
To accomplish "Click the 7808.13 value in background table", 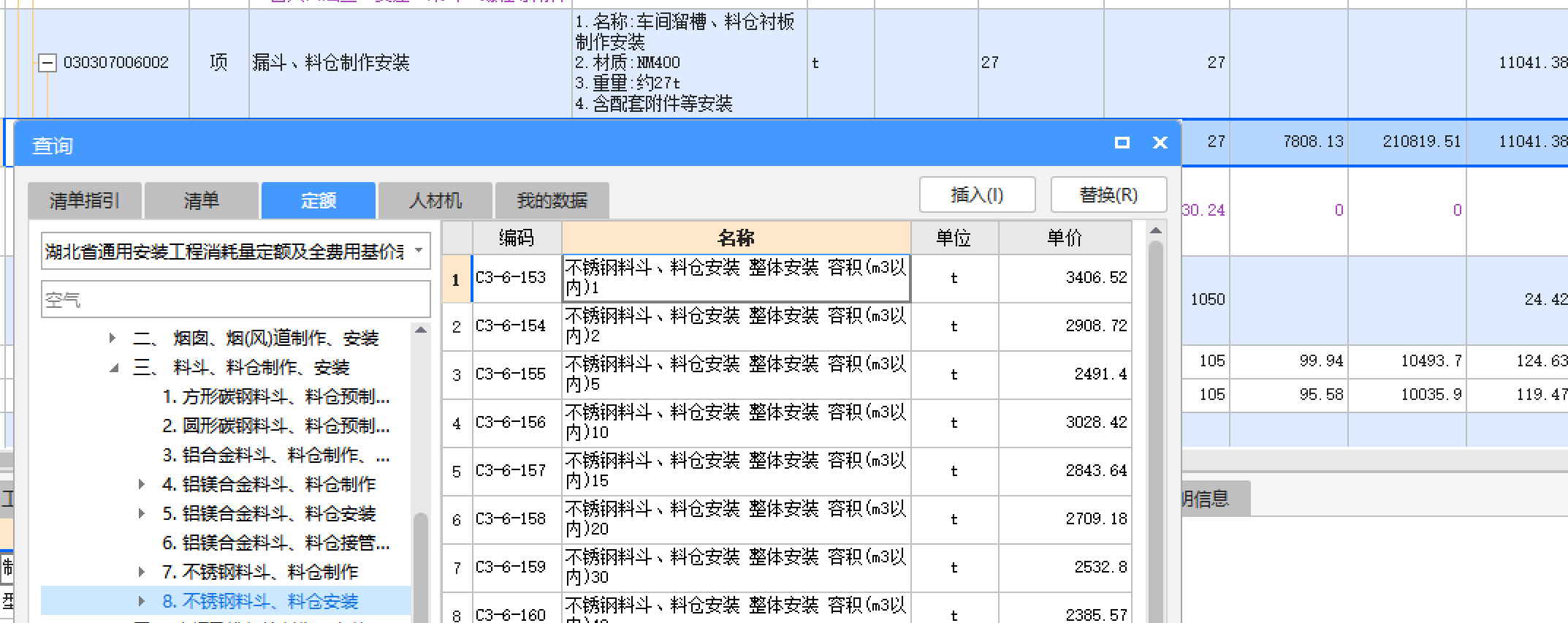I will click(1290, 142).
